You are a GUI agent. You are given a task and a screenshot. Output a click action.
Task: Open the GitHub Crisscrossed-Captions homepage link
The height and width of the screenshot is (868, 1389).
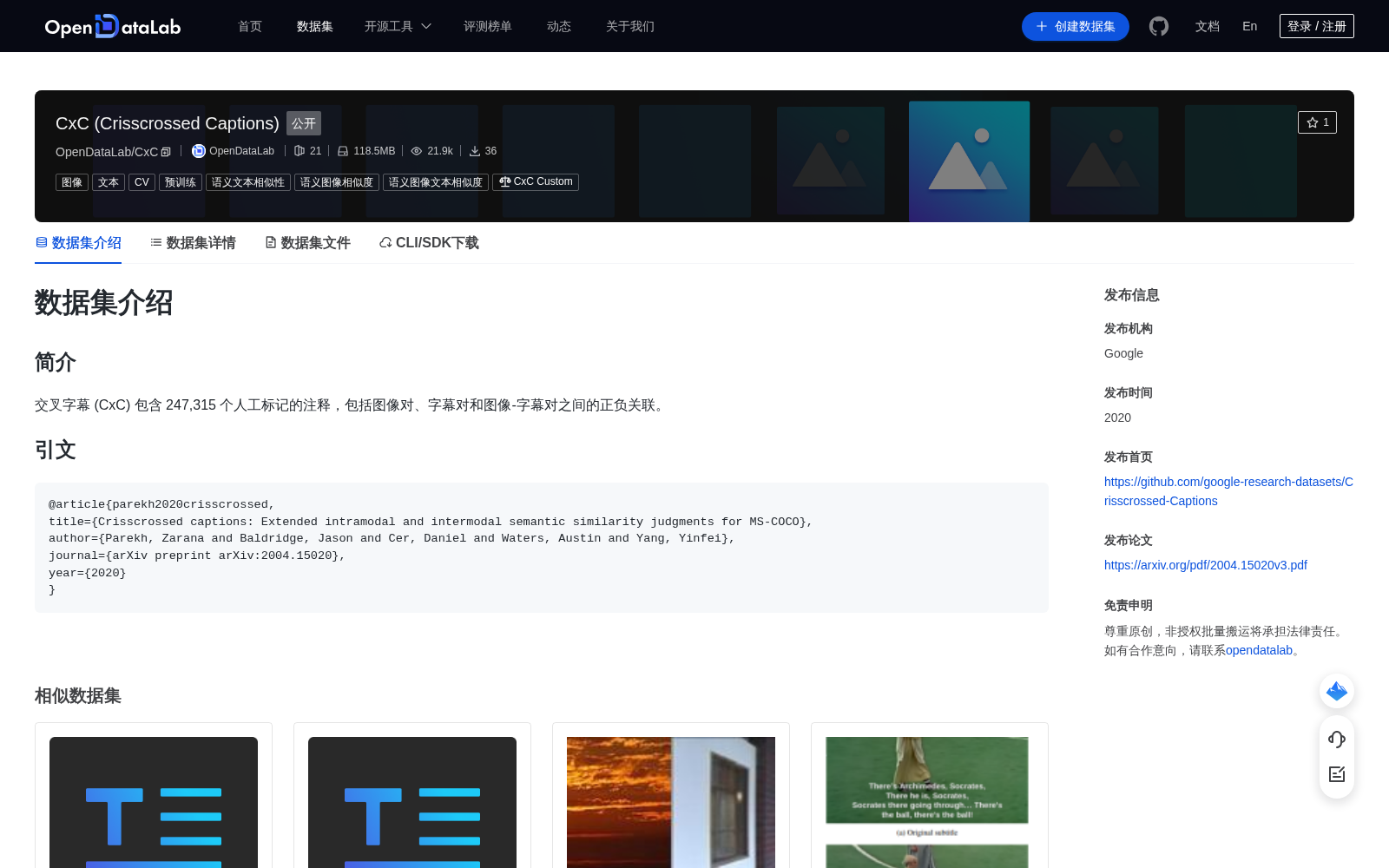click(1228, 491)
